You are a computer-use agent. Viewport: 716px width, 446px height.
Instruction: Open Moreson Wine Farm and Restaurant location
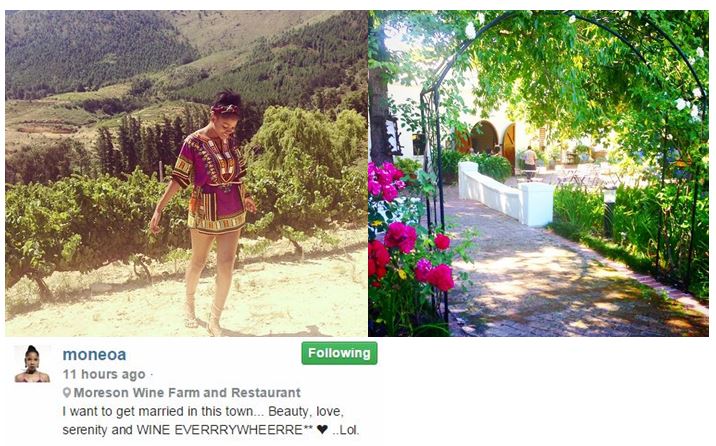click(x=187, y=393)
